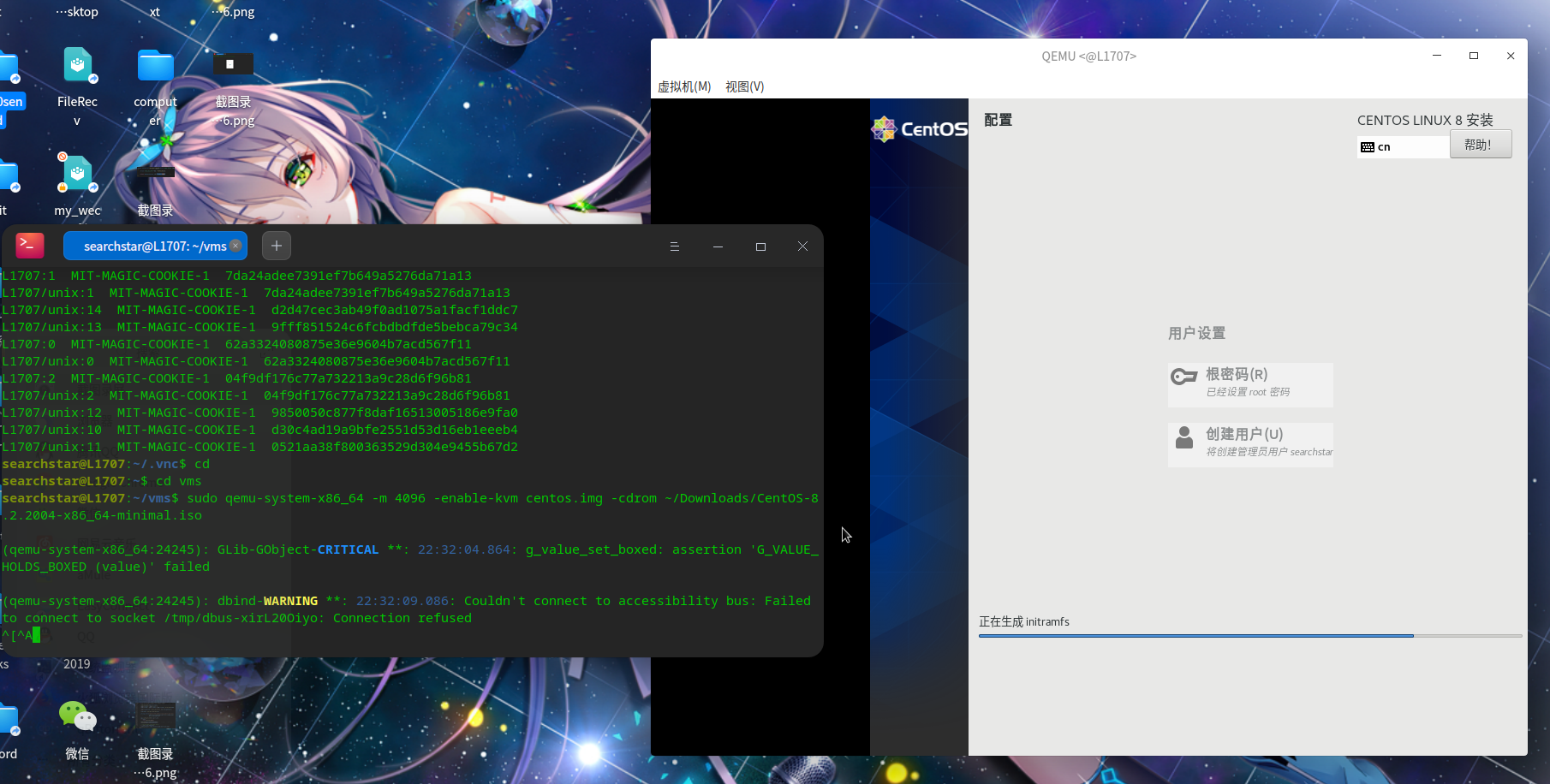
Task: Click the 帮助! button in the installer
Action: pyautogui.click(x=1480, y=144)
